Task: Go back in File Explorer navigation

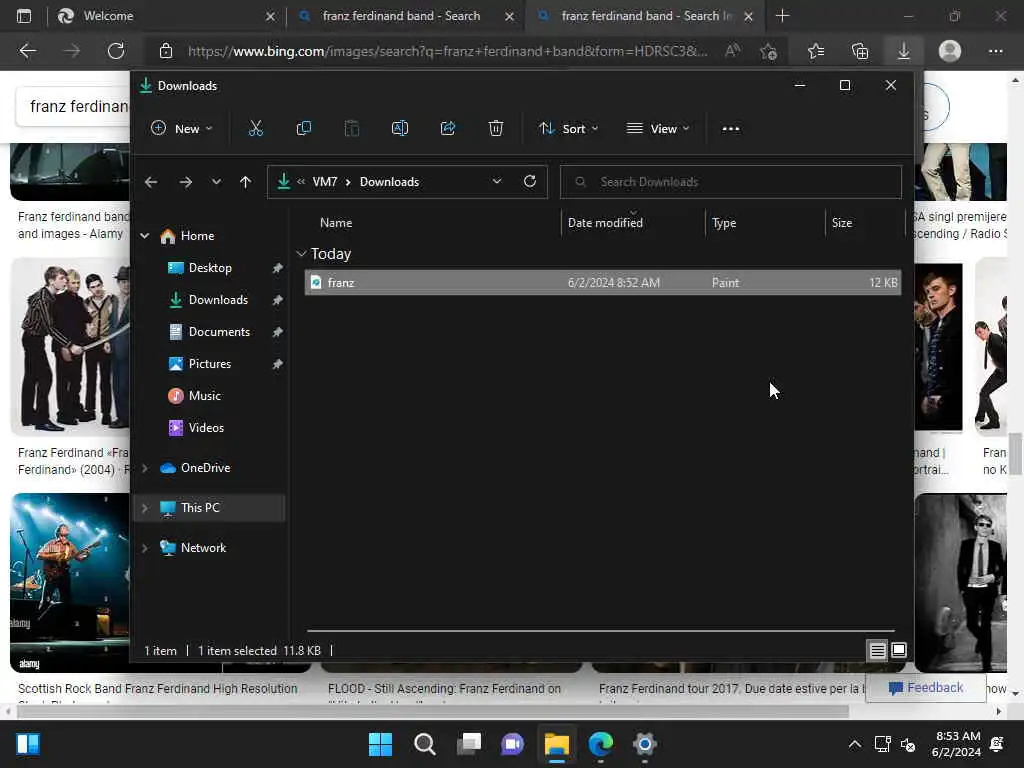Action: point(151,182)
